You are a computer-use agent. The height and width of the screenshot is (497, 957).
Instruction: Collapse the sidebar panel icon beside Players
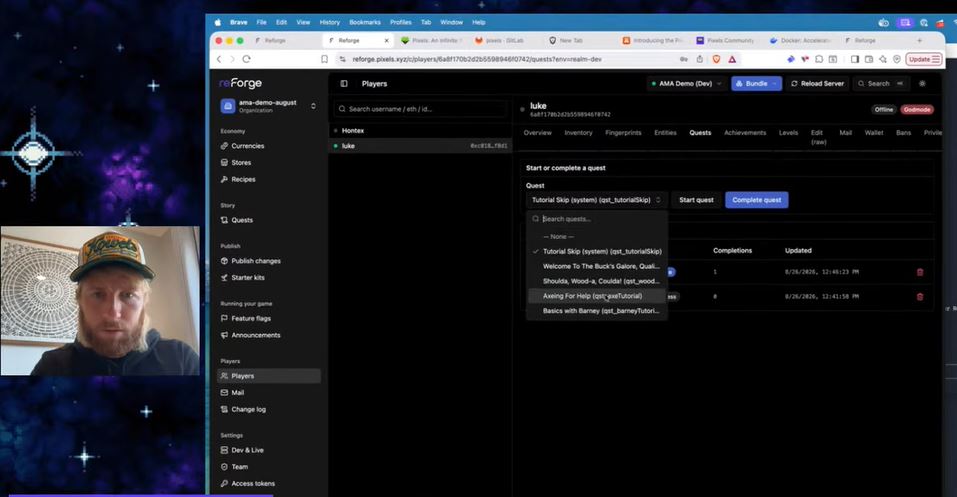344,84
